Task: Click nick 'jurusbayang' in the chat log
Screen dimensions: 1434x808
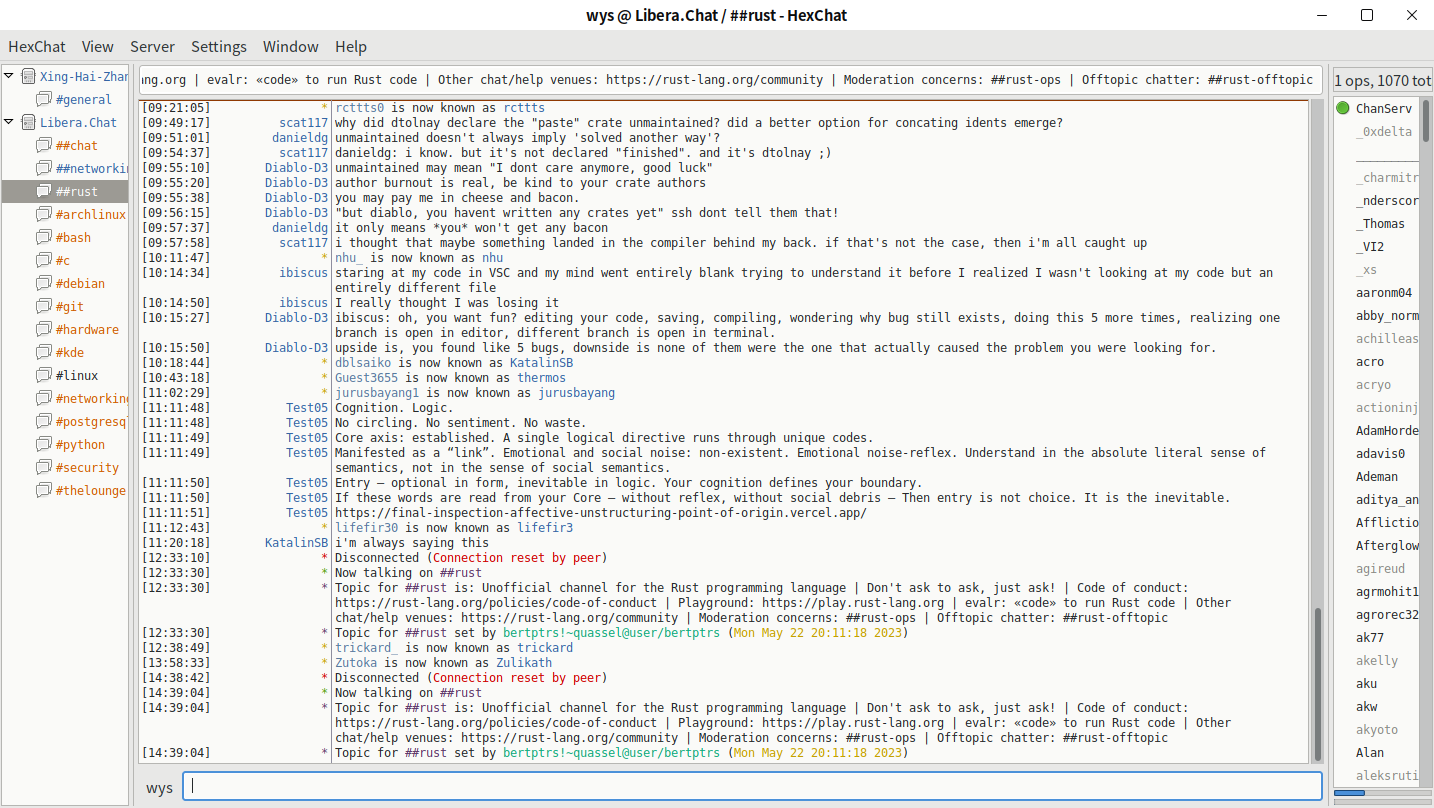Action: pos(577,393)
